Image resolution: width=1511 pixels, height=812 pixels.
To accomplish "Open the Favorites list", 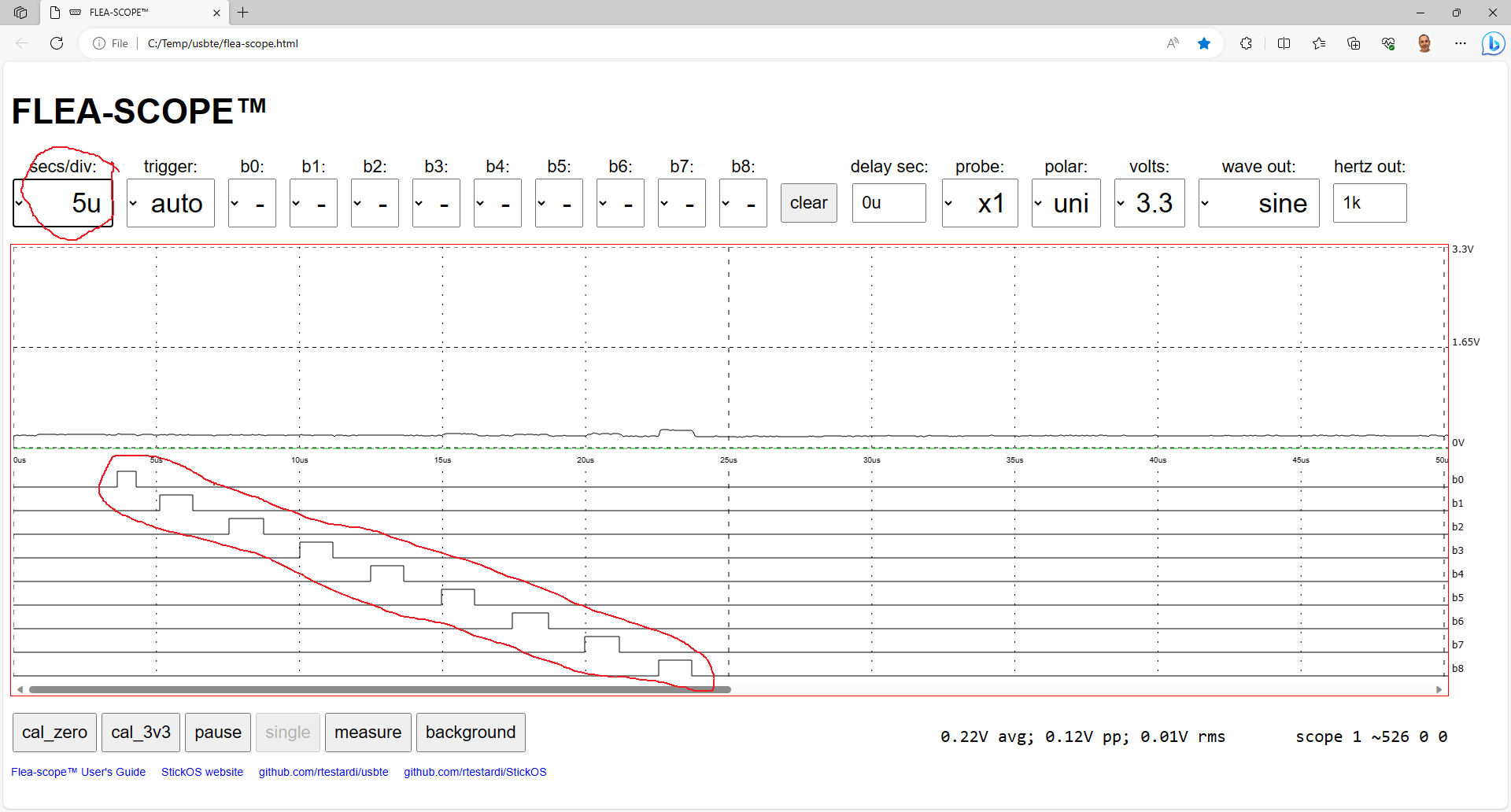I will coord(1319,43).
